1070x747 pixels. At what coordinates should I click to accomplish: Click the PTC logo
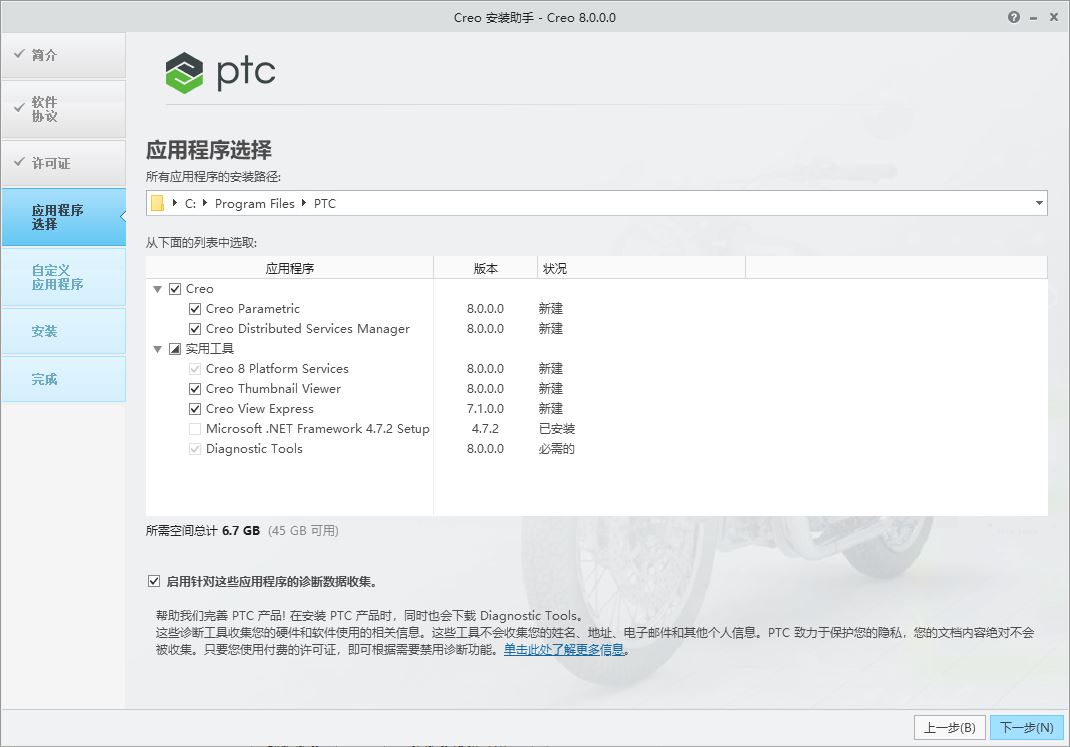220,72
